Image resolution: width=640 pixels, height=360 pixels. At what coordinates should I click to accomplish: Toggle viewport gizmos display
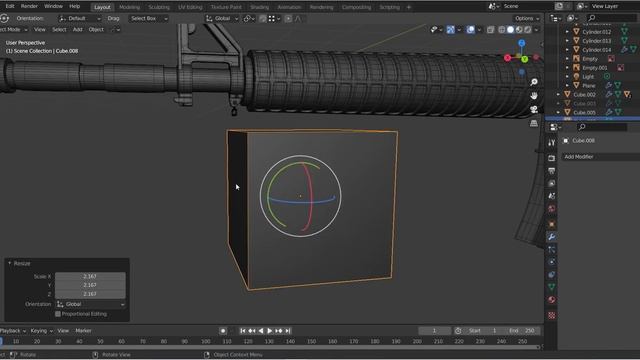click(x=451, y=30)
